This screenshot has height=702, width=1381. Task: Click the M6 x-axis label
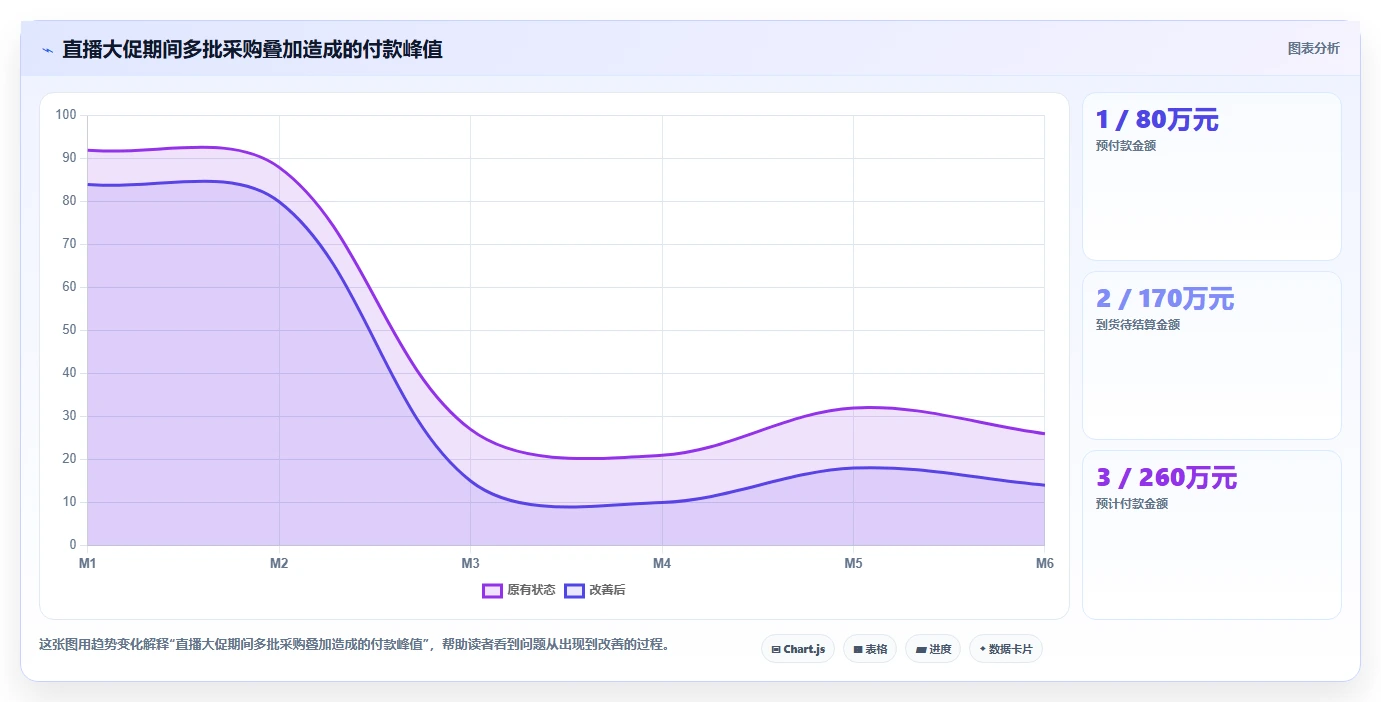pos(1044,564)
